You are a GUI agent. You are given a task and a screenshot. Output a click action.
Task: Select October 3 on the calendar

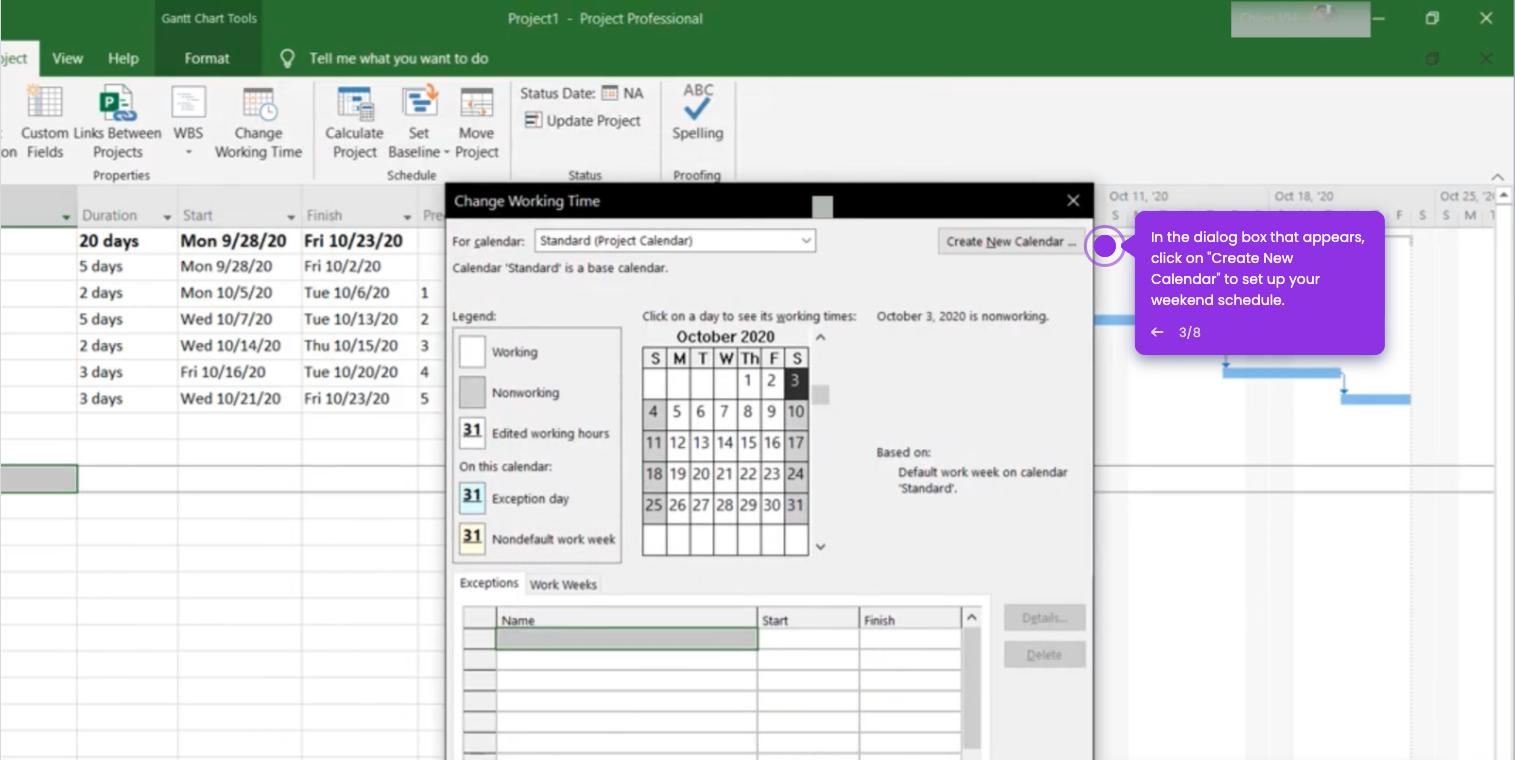coord(796,381)
